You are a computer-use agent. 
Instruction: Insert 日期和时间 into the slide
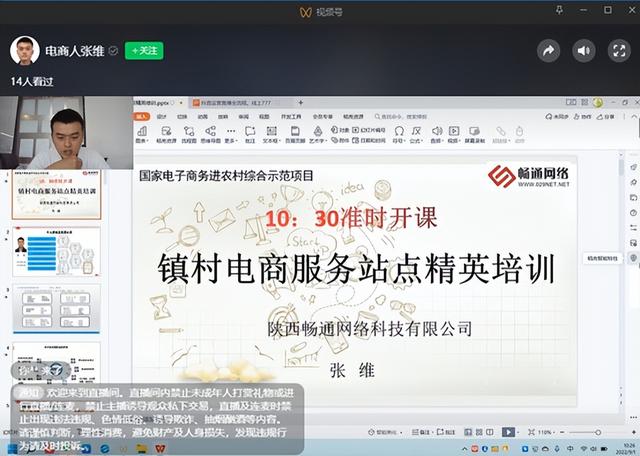(369, 140)
